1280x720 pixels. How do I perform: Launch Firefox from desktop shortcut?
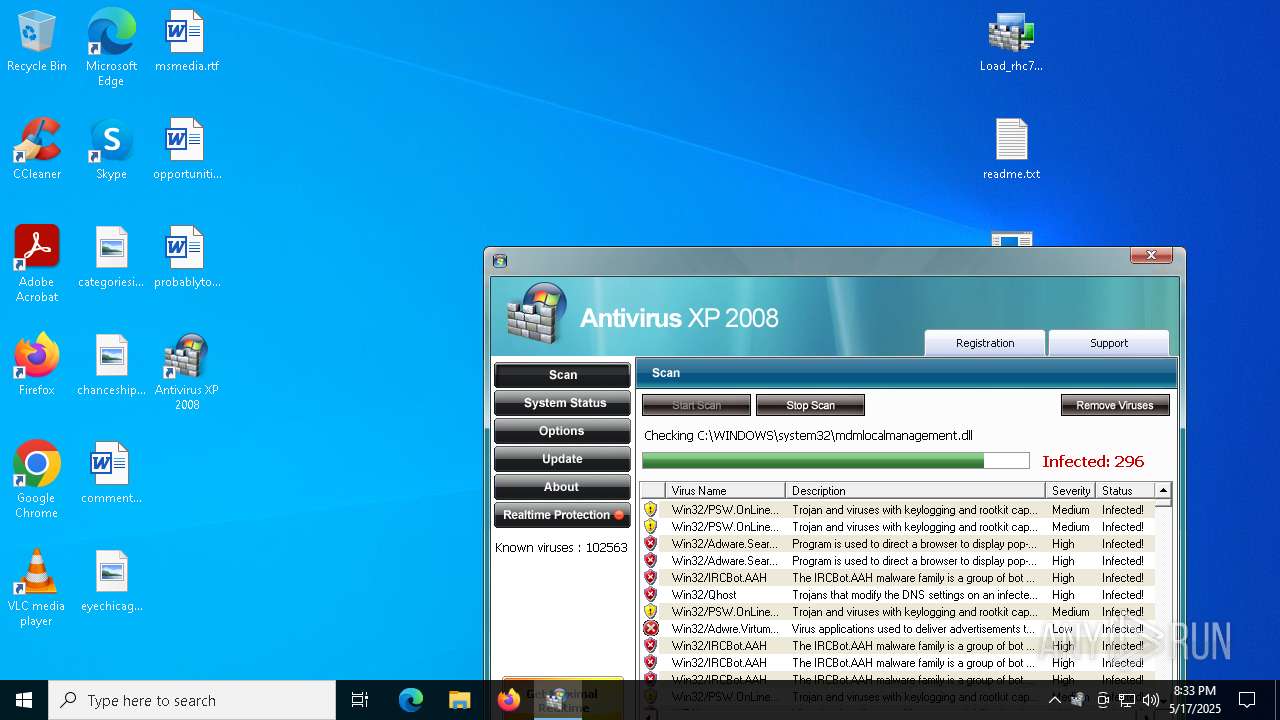point(37,366)
